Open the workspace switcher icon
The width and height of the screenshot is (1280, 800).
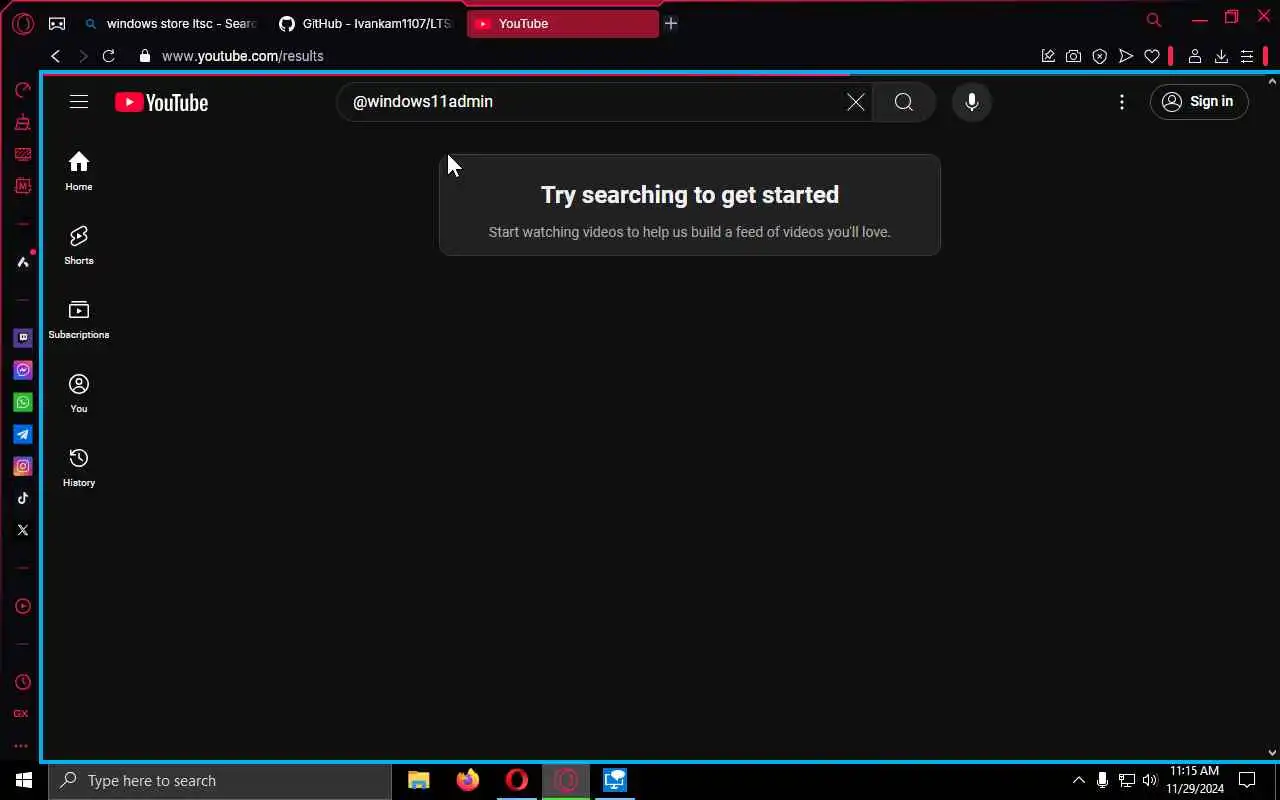57,24
